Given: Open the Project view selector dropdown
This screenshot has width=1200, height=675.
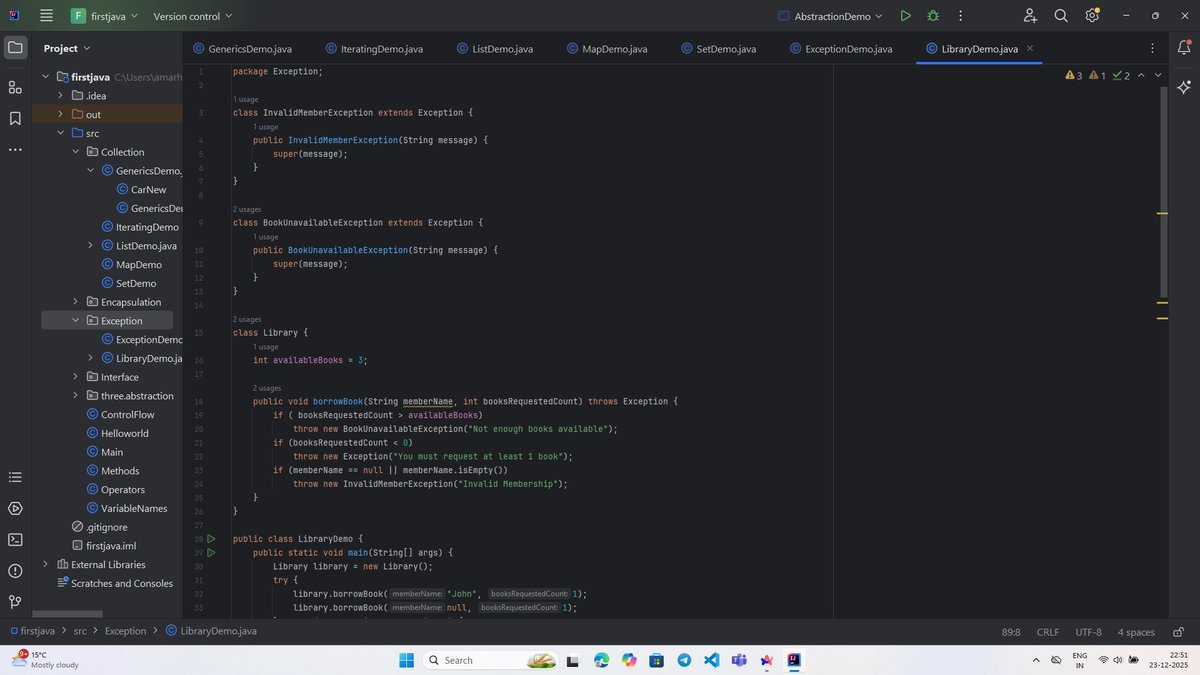Looking at the screenshot, I should point(67,48).
